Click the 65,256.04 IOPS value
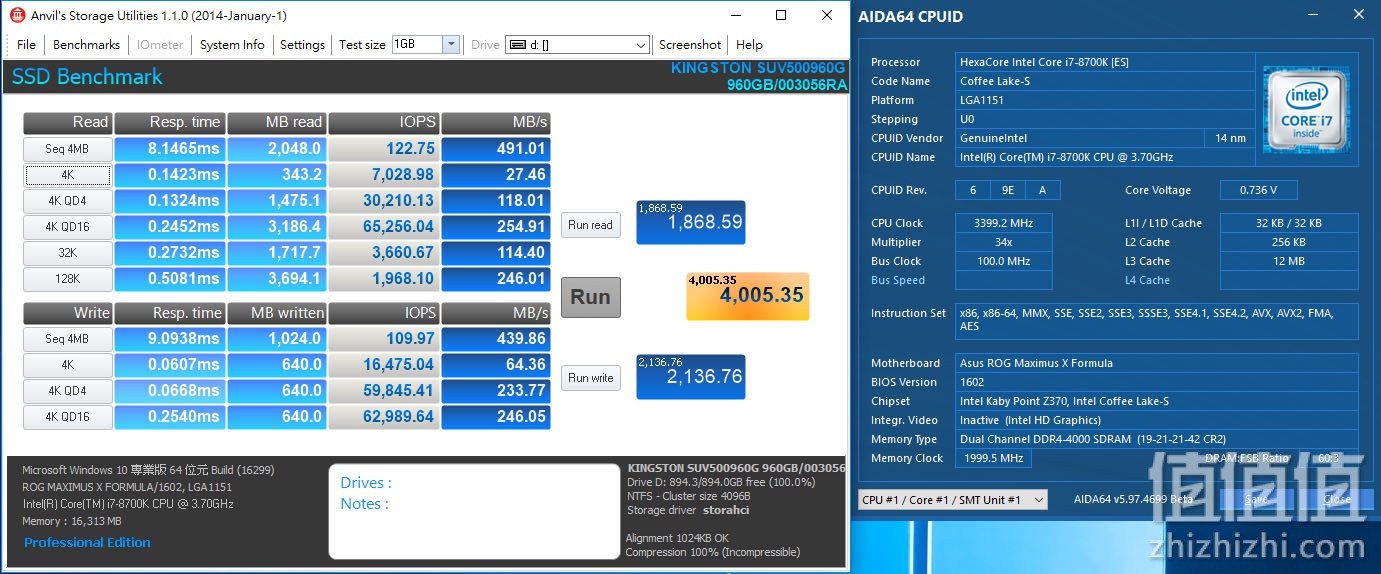 click(384, 227)
